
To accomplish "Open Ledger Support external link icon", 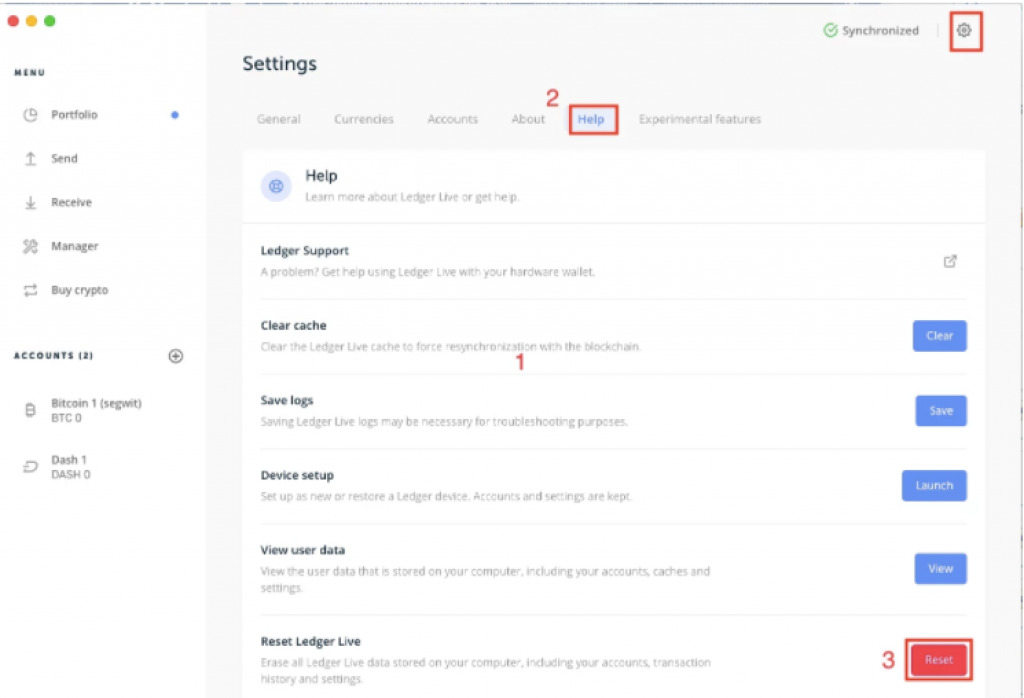I will [950, 261].
